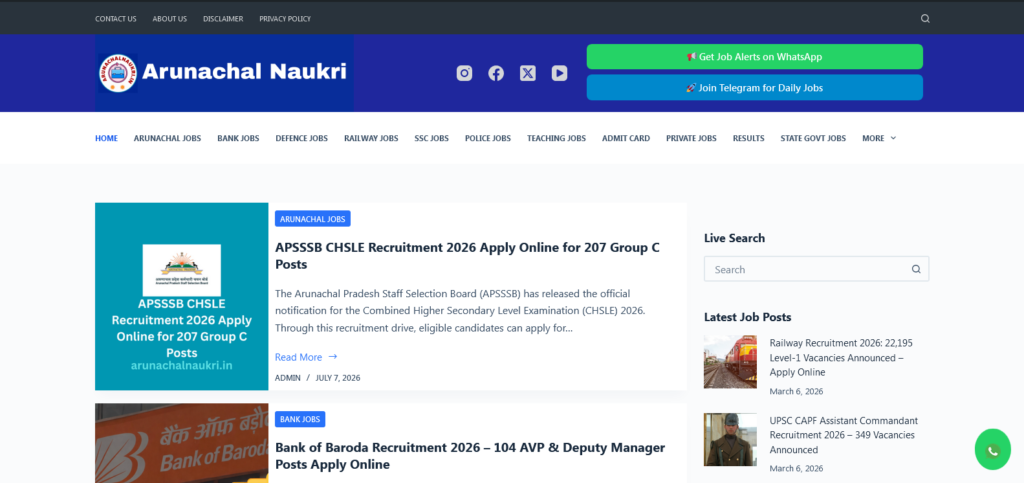Click the Latest Job Posts heading
Screen dimensions: 1024x483
748,317
